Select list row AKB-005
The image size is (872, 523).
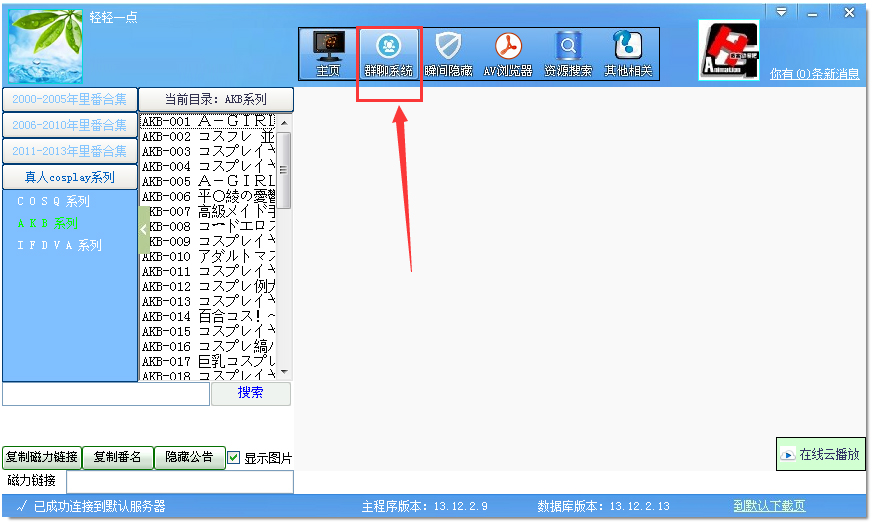pos(208,181)
